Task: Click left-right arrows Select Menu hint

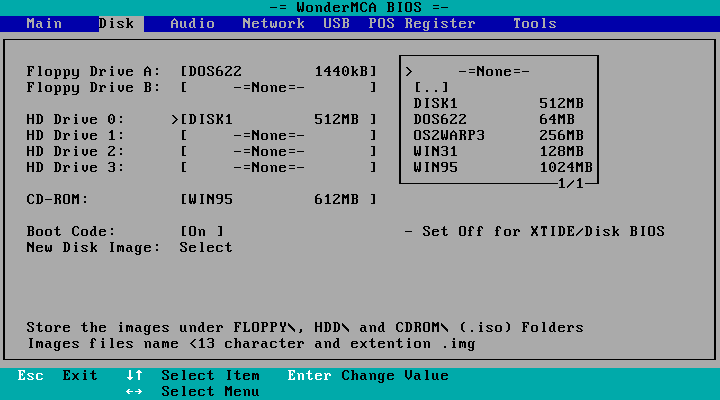Action: point(193,392)
